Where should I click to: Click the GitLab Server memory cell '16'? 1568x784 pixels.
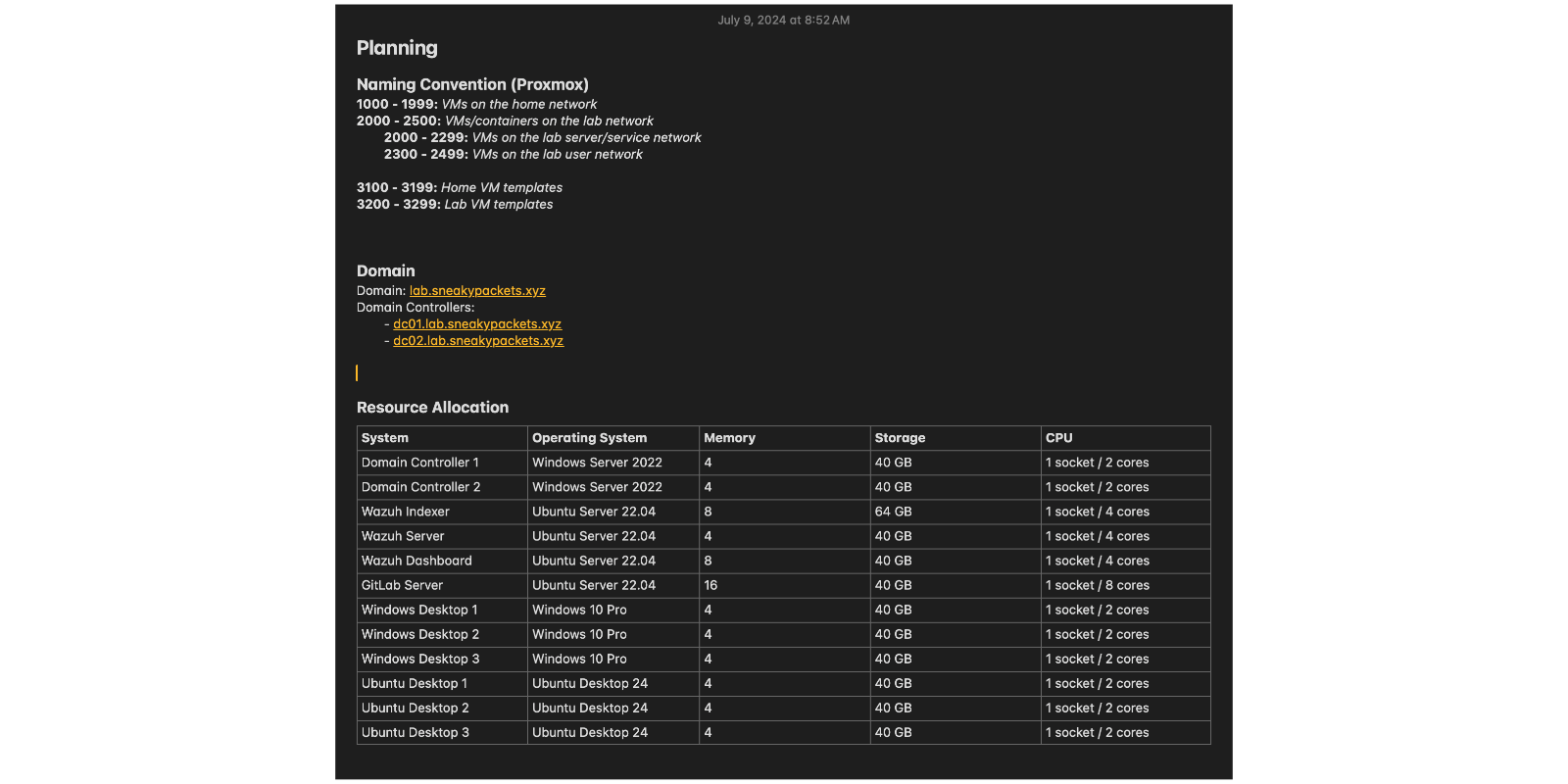coord(785,585)
